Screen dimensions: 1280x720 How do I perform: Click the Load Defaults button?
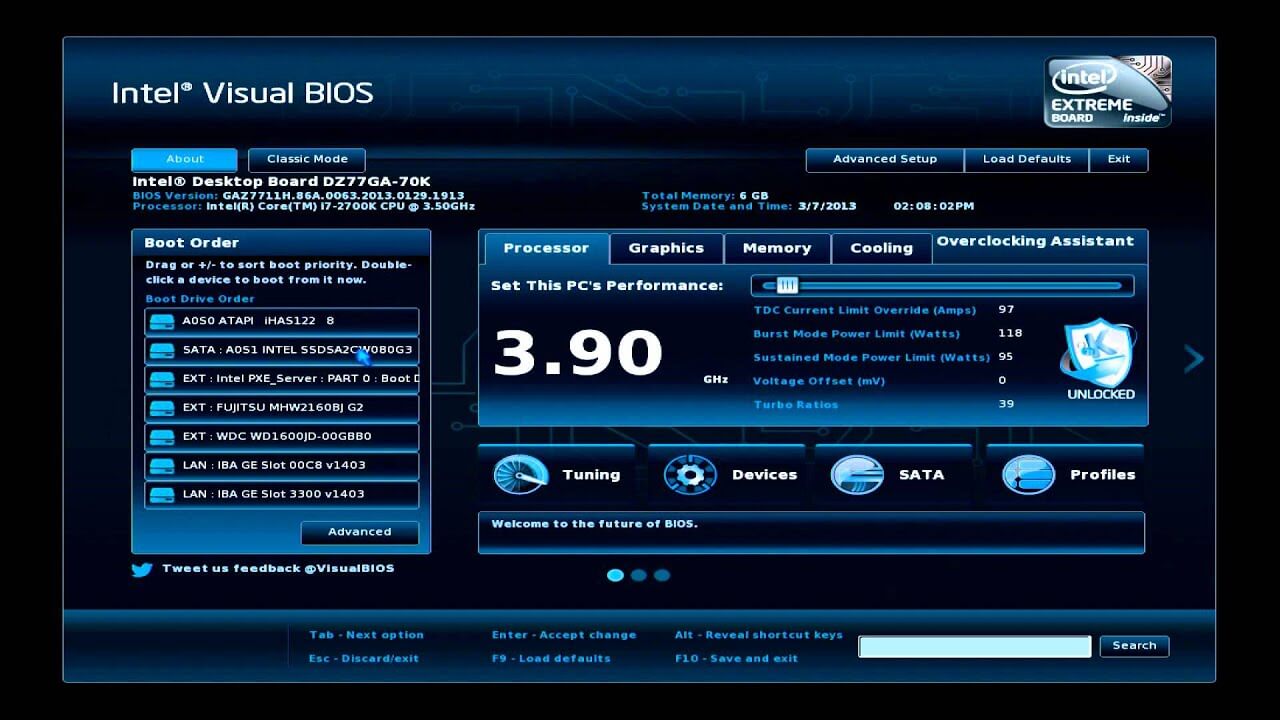click(1027, 159)
